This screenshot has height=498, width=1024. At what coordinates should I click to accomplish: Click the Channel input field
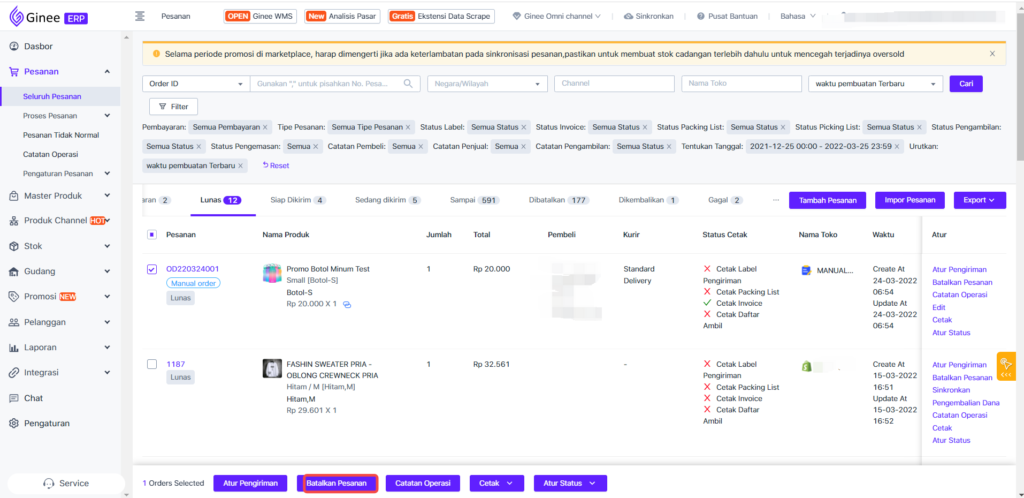pyautogui.click(x=614, y=84)
